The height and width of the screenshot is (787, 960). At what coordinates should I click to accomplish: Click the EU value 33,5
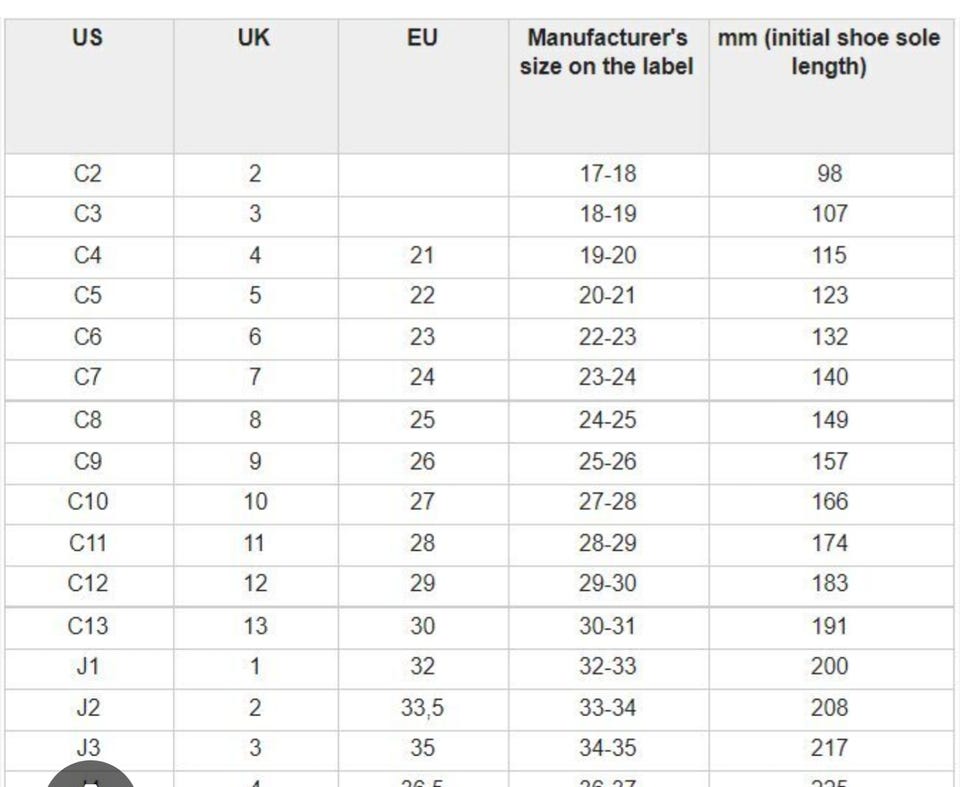[422, 708]
